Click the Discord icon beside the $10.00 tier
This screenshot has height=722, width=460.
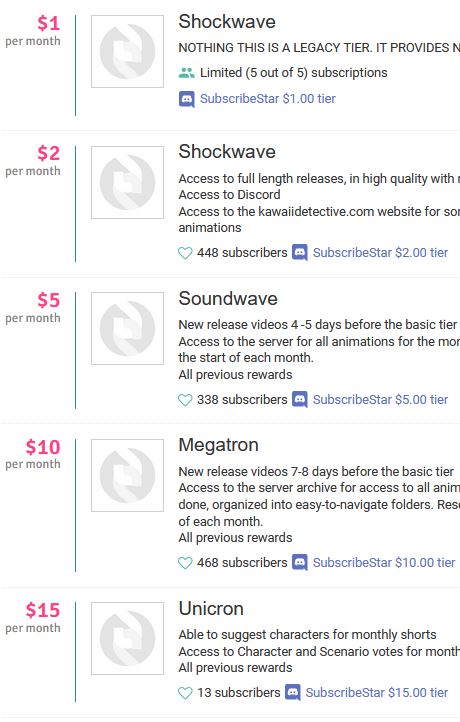coord(300,563)
